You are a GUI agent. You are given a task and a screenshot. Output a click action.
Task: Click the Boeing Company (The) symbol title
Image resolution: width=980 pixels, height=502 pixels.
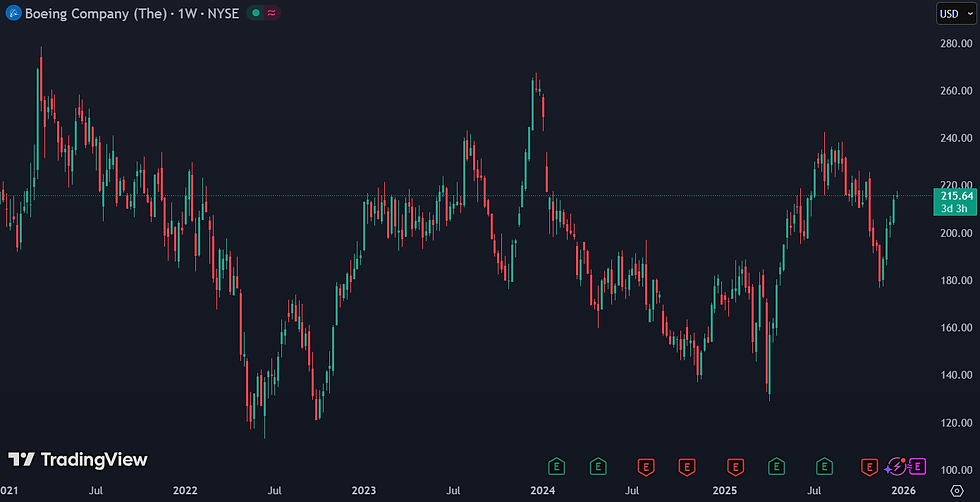96,13
